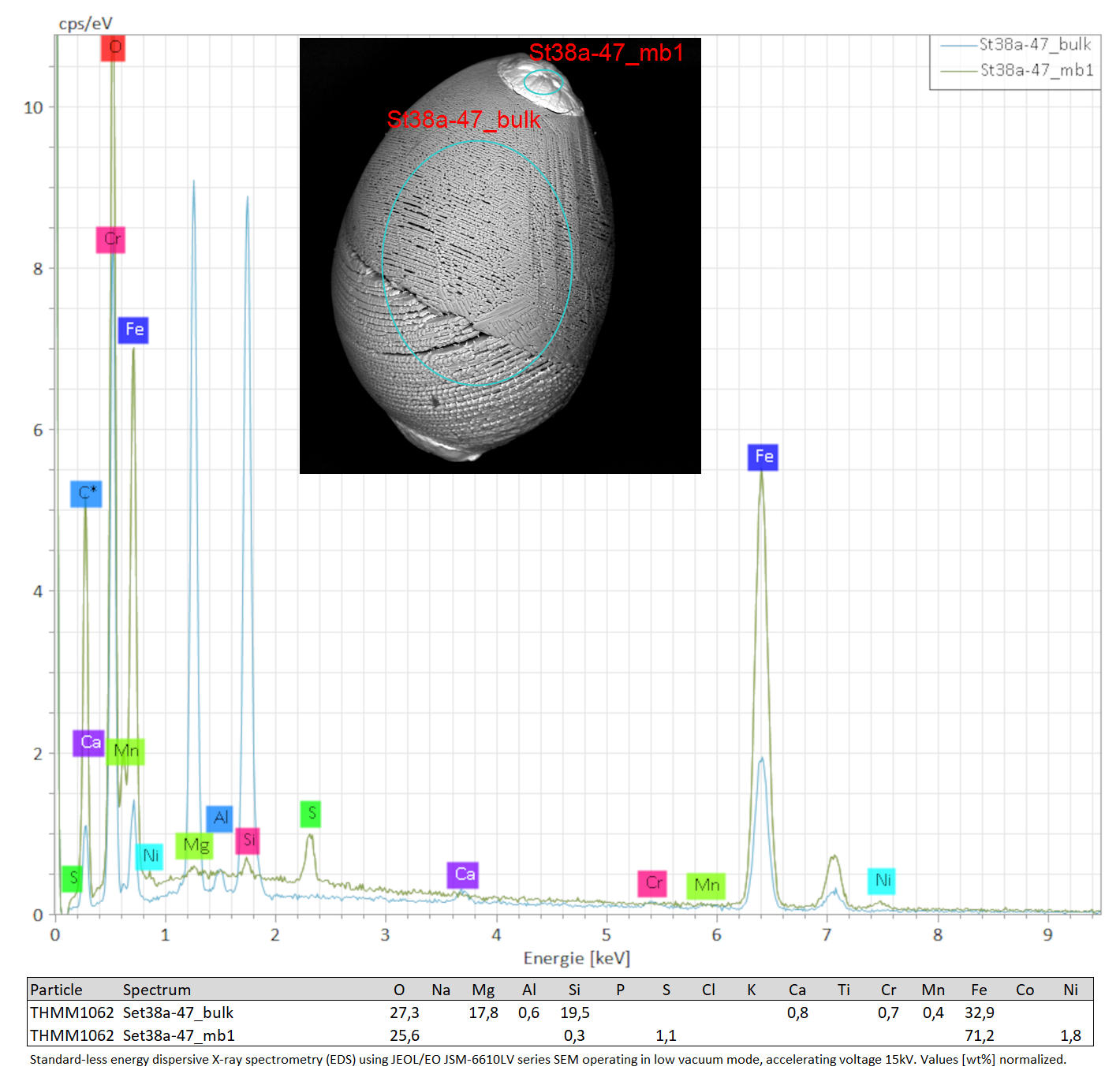The width and height of the screenshot is (1120, 1074).
Task: Click the Cr value 0,7 in the table
Action: point(888,1012)
